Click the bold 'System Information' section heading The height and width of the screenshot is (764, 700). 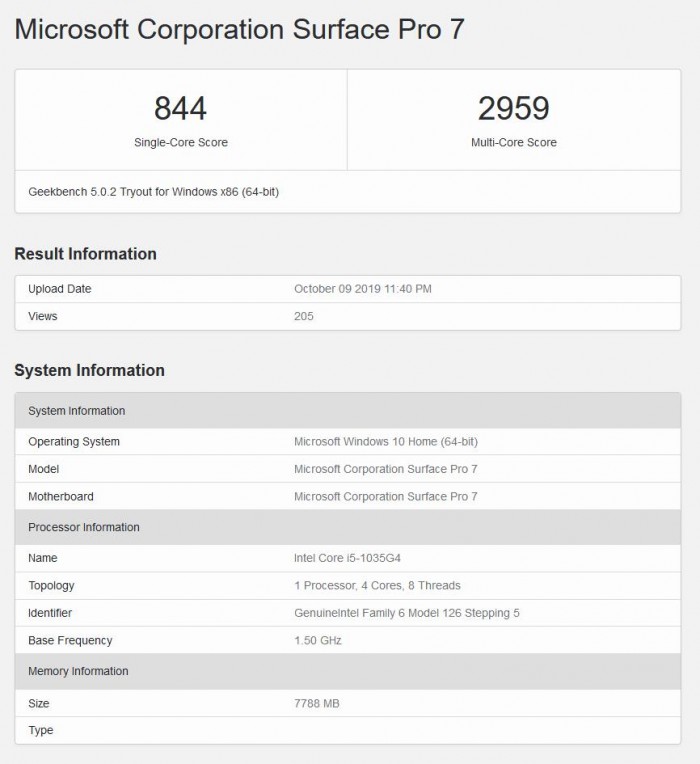(90, 370)
